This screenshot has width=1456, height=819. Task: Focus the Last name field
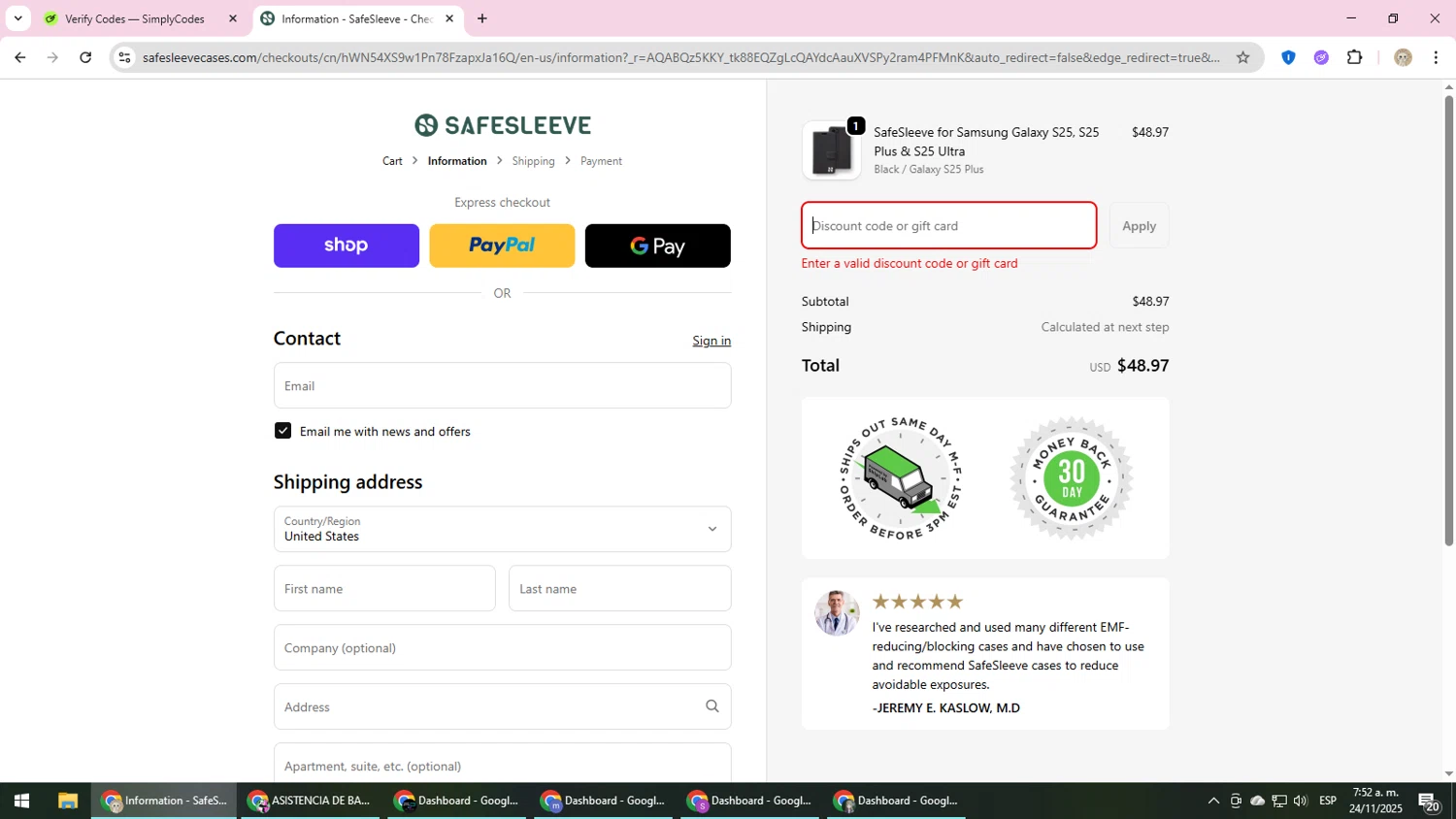(619, 588)
